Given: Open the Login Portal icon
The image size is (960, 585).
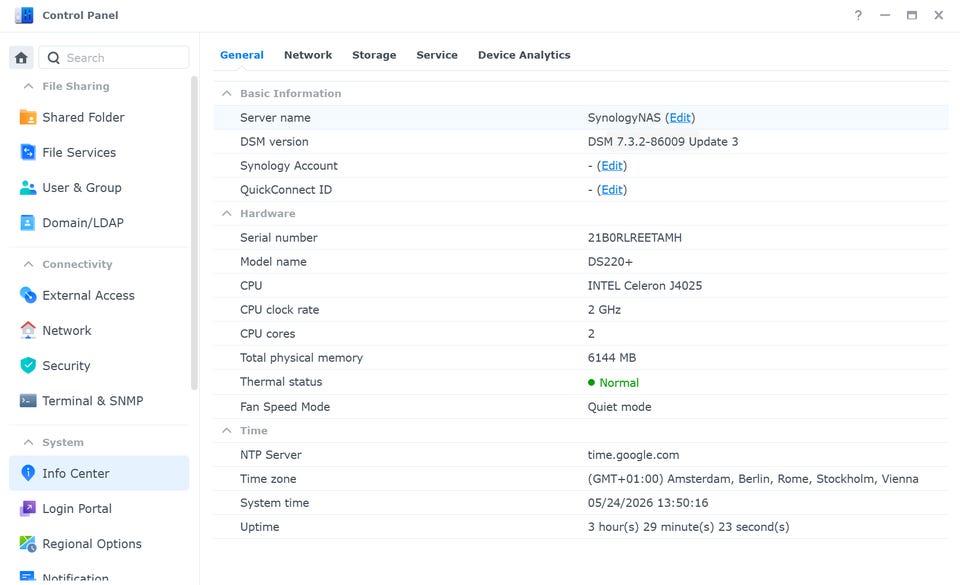Looking at the screenshot, I should click(x=28, y=508).
